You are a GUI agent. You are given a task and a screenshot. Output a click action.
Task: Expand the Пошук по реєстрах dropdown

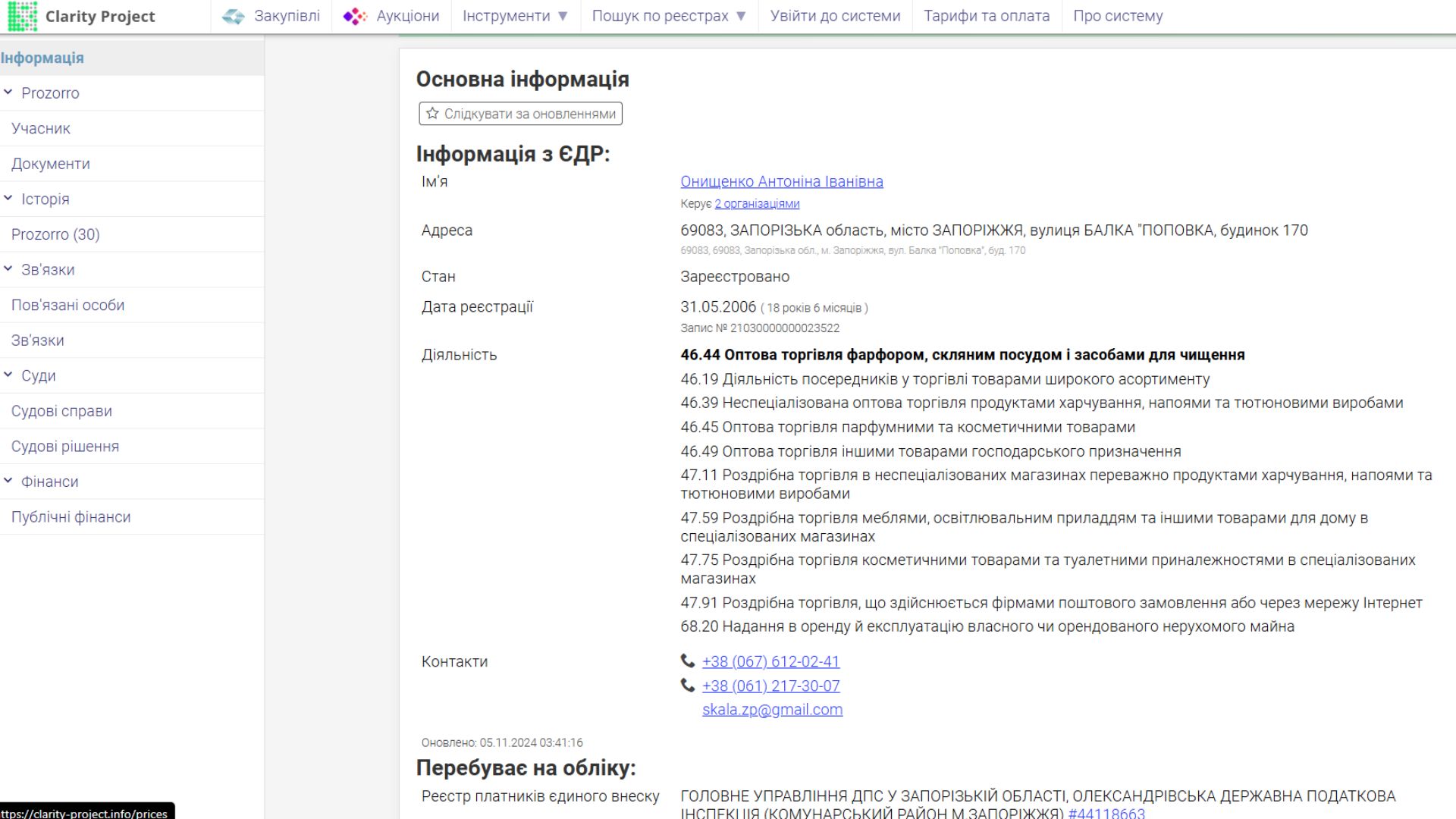click(x=667, y=15)
